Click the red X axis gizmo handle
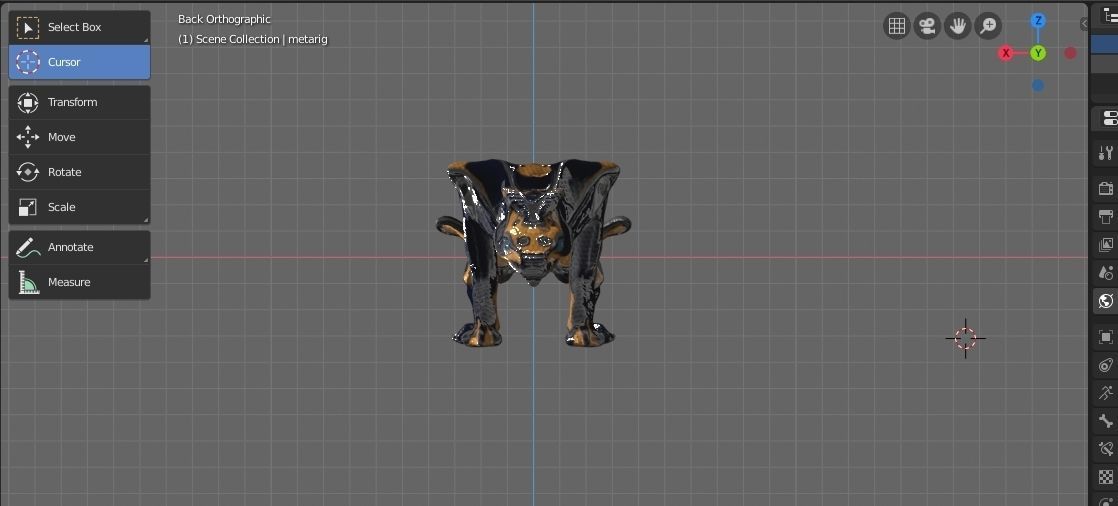 (x=1006, y=53)
